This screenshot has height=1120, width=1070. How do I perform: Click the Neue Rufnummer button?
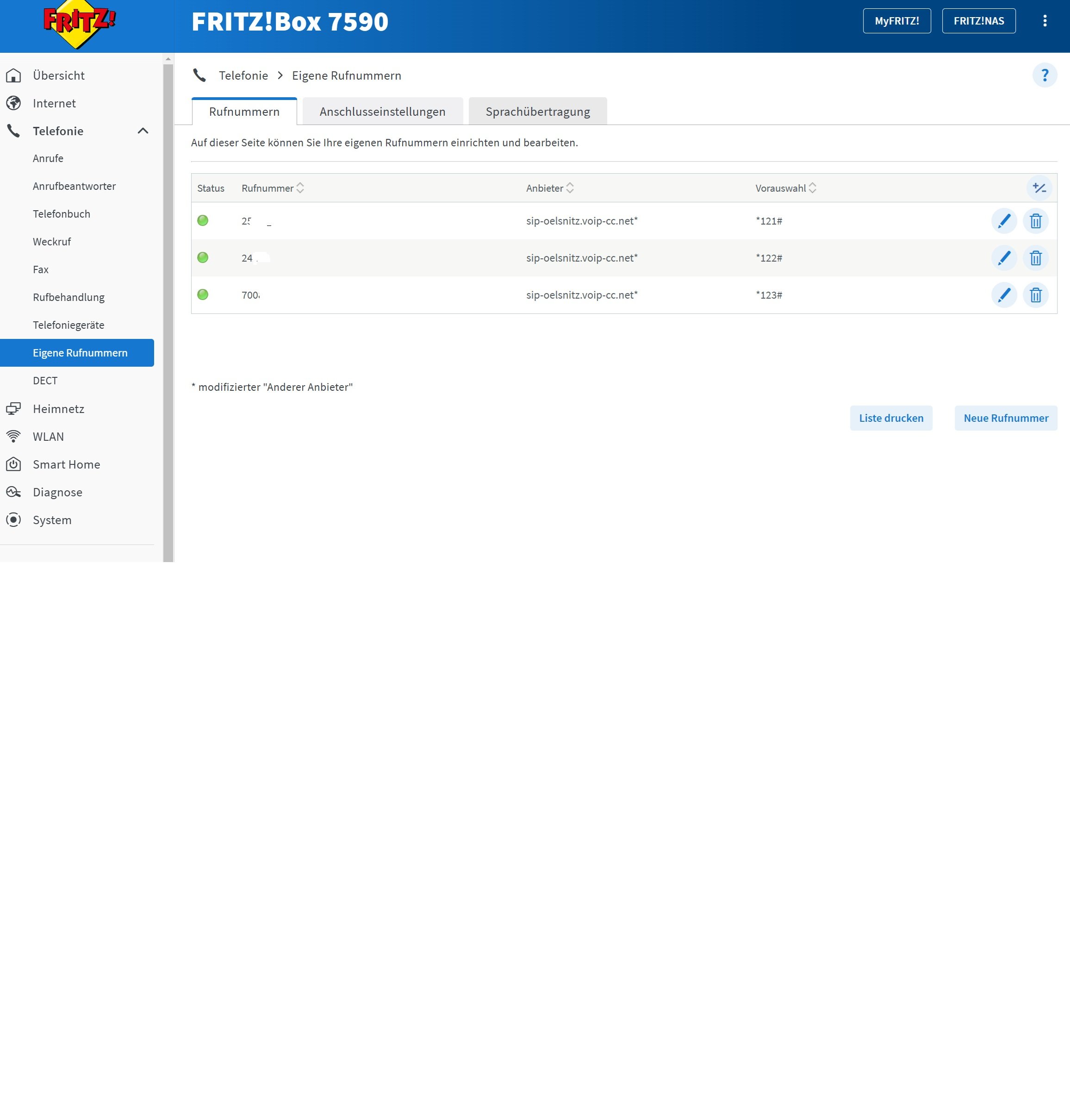pyautogui.click(x=1006, y=418)
